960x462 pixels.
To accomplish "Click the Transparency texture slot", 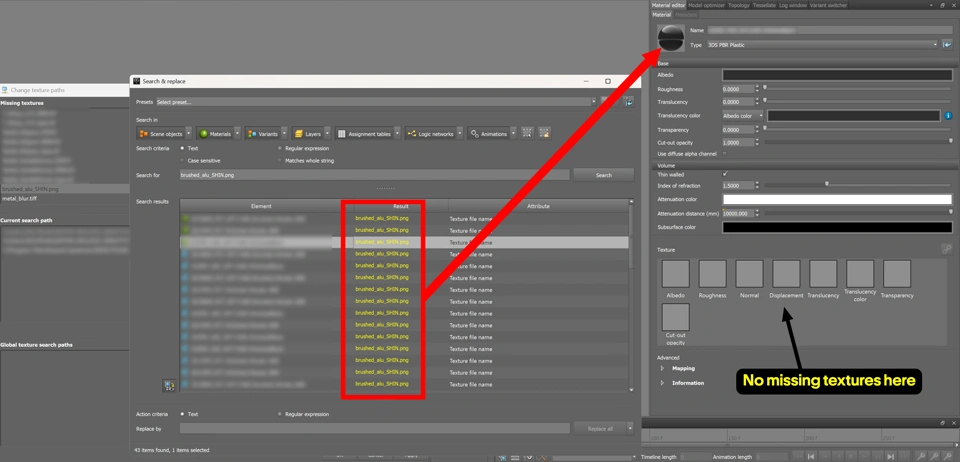I will point(897,274).
